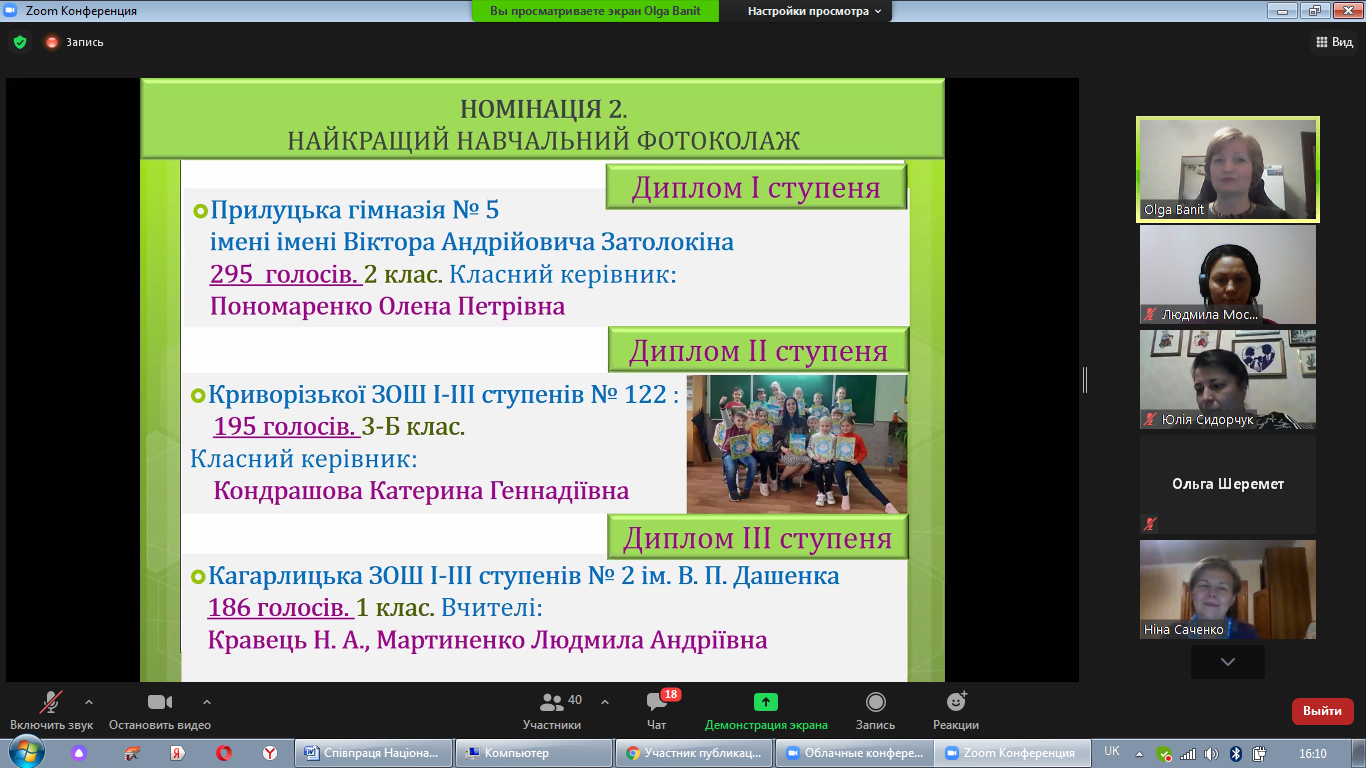Click the red Leave meeting button

pos(1322,711)
